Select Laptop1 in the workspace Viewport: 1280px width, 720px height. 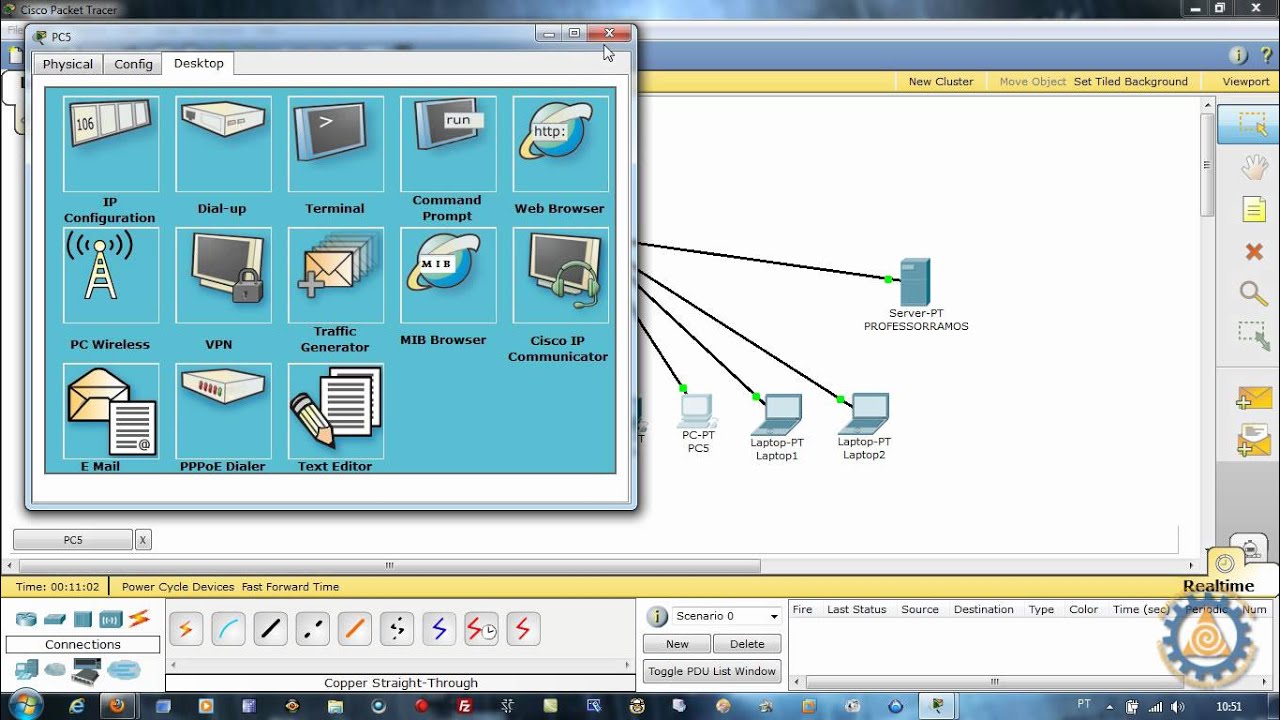(x=778, y=413)
